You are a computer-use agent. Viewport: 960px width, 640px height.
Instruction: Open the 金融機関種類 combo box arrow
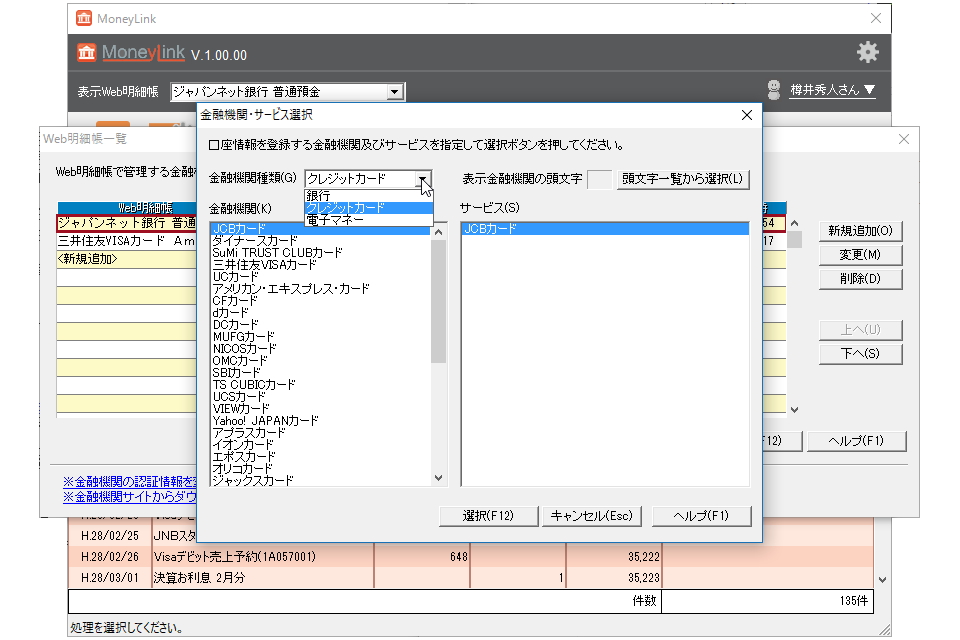[425, 180]
